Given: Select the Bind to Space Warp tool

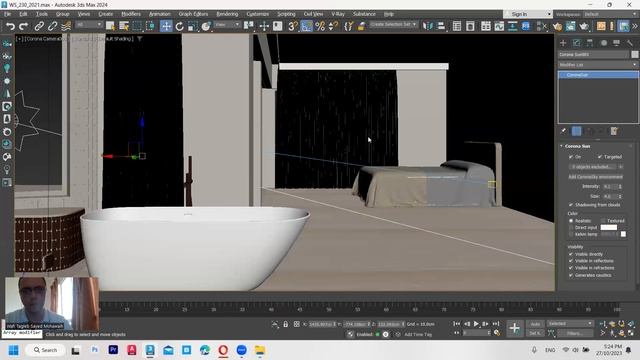Looking at the screenshot, I should (66, 26).
